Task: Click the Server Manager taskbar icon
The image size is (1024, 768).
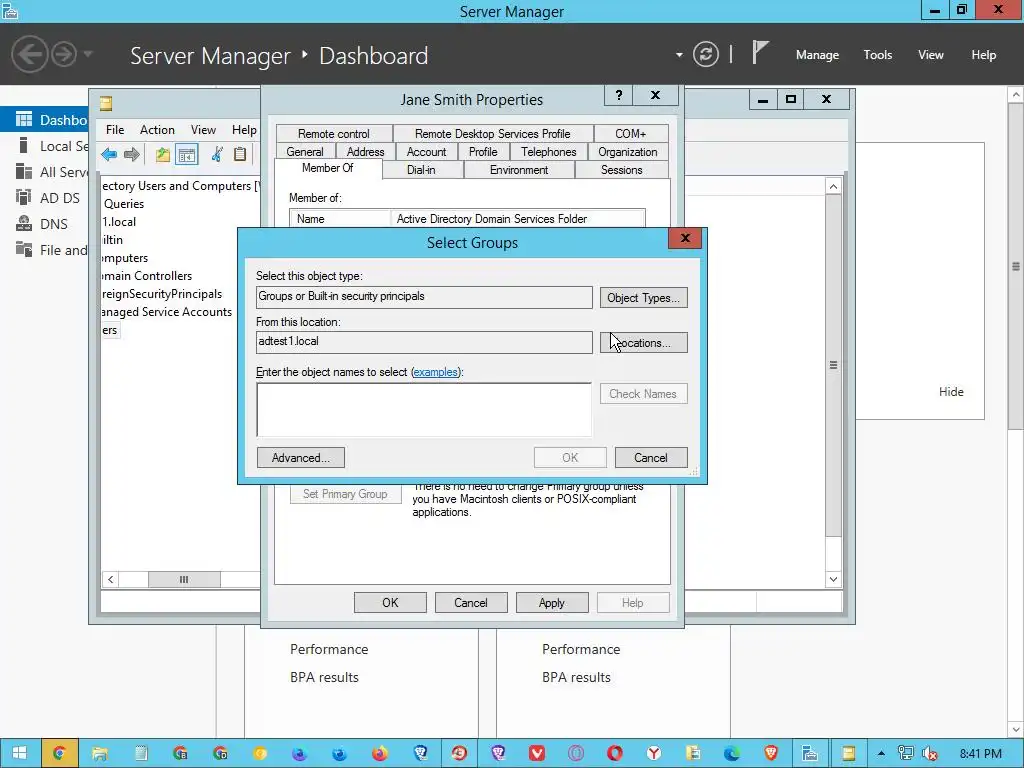Action: tap(810, 753)
